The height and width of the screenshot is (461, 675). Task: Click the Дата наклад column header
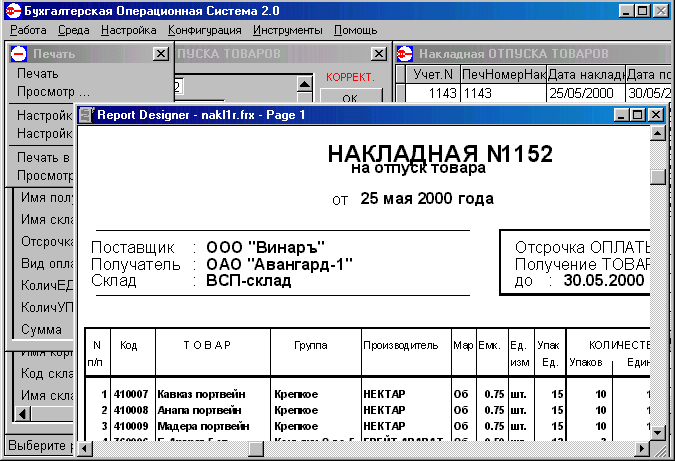[x=586, y=74]
